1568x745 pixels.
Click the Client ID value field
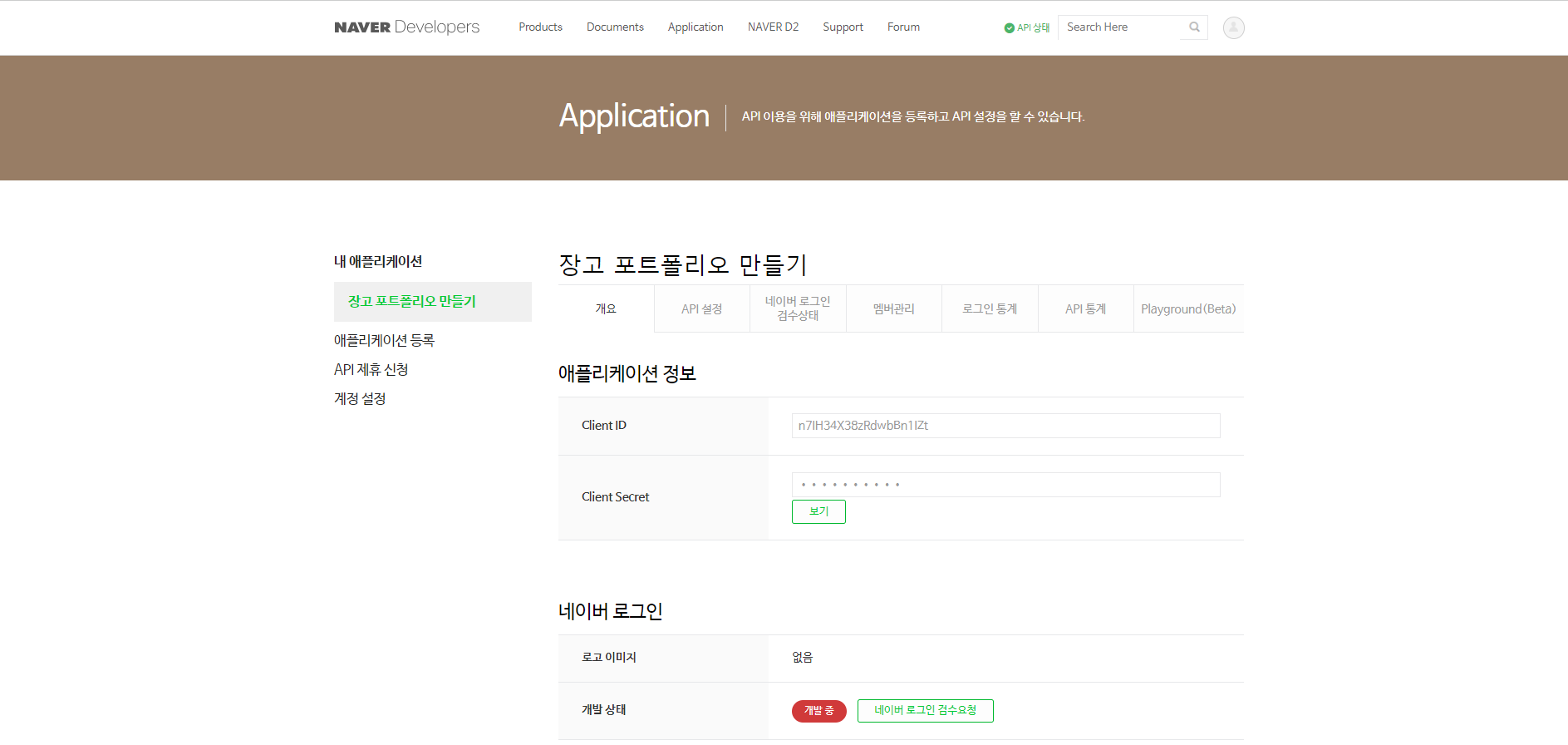1005,426
